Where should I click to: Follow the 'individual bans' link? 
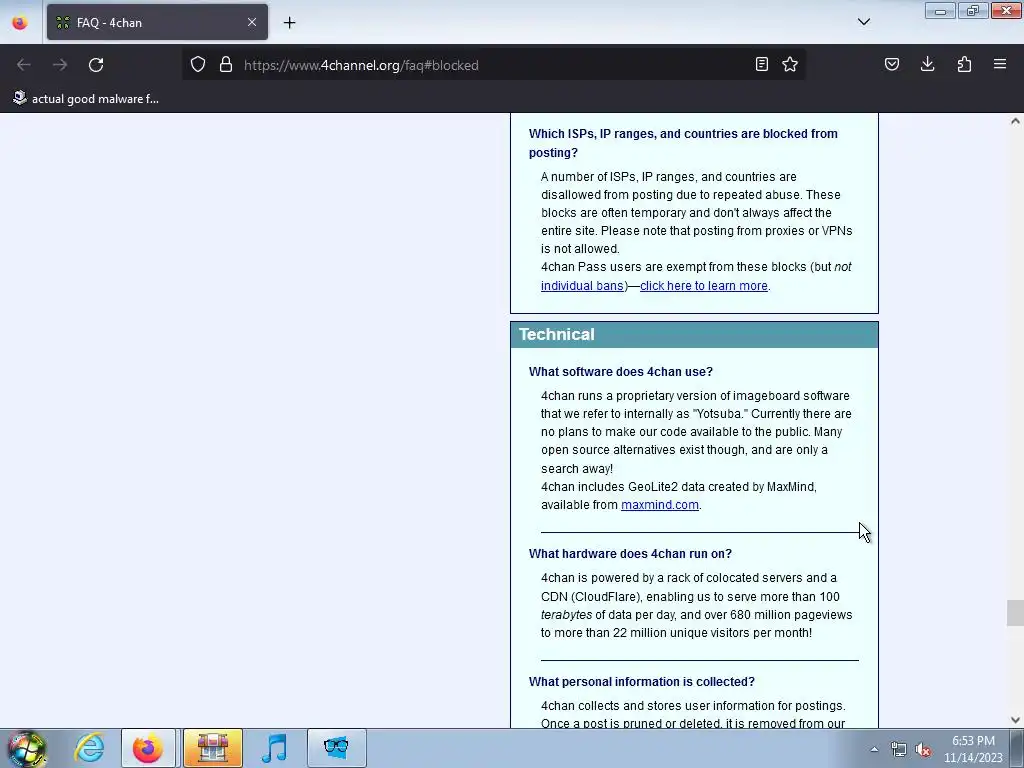582,286
